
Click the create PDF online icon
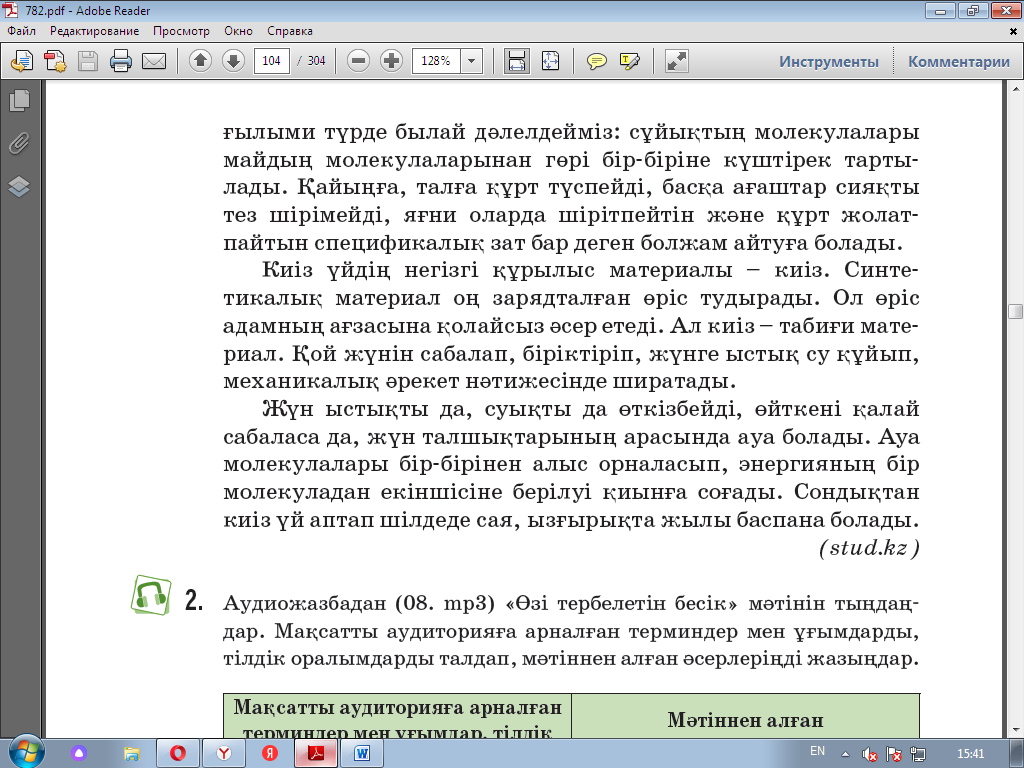click(22, 61)
